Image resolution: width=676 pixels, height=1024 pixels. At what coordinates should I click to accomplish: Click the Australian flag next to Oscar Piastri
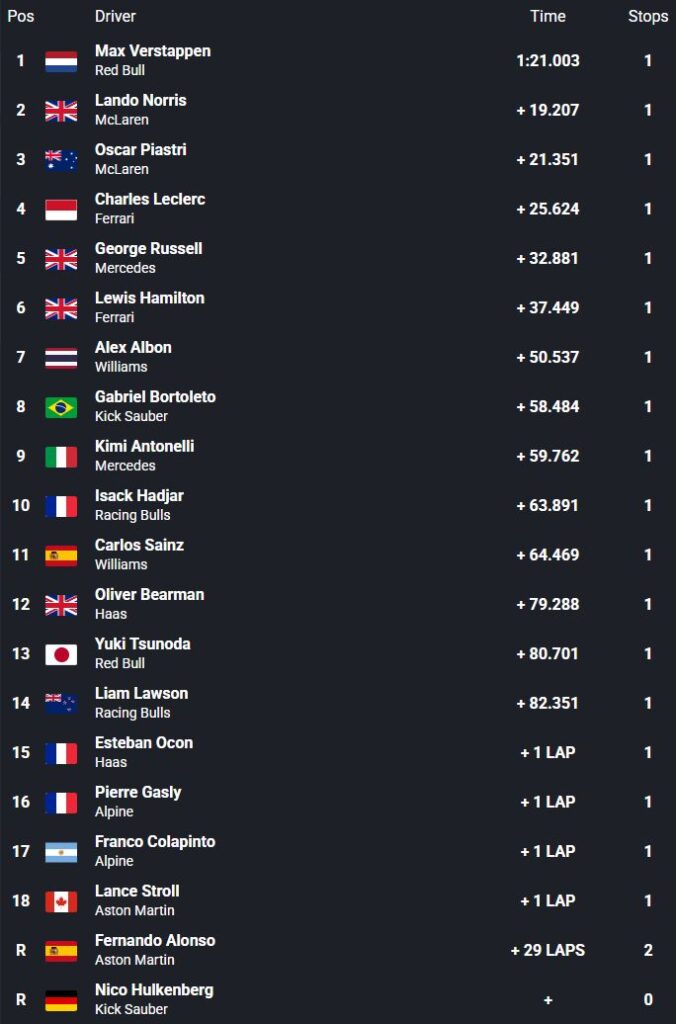click(x=61, y=160)
